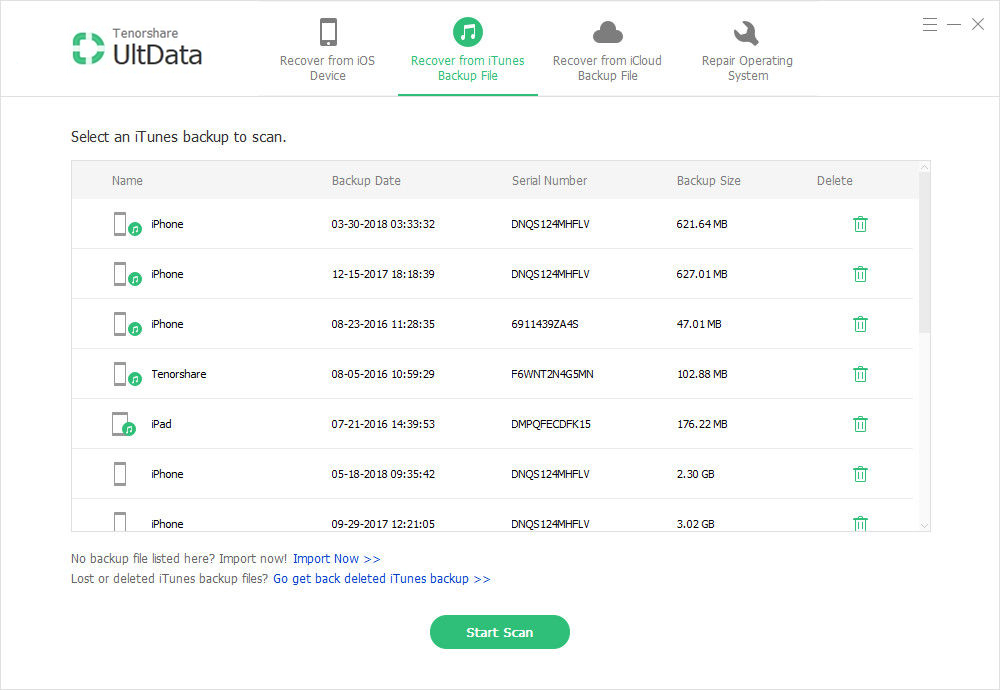Viewport: 1000px width, 690px height.
Task: Click the Tenorshare UltData logo
Action: tap(137, 47)
